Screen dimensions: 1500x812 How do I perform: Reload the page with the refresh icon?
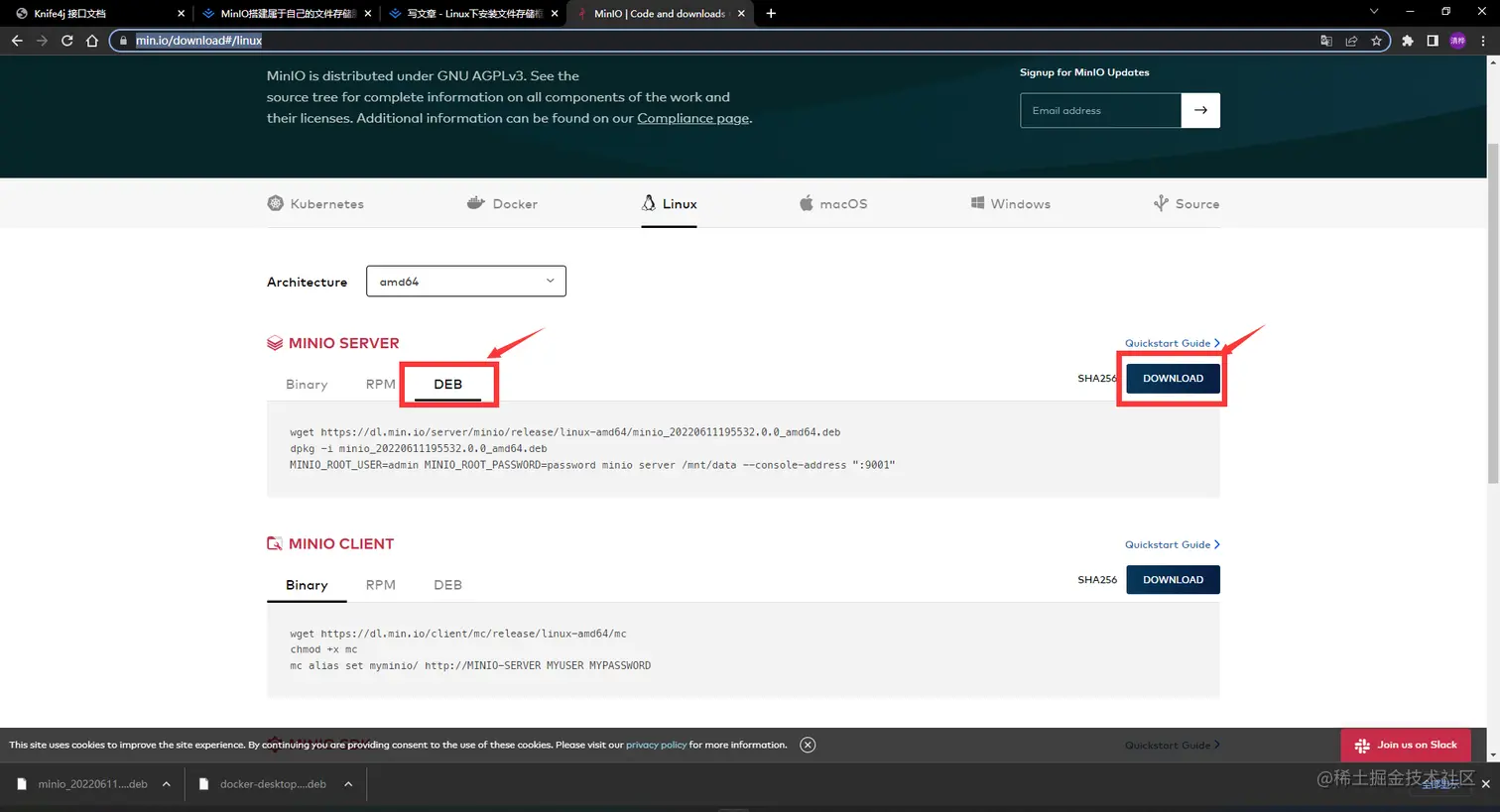[x=66, y=41]
